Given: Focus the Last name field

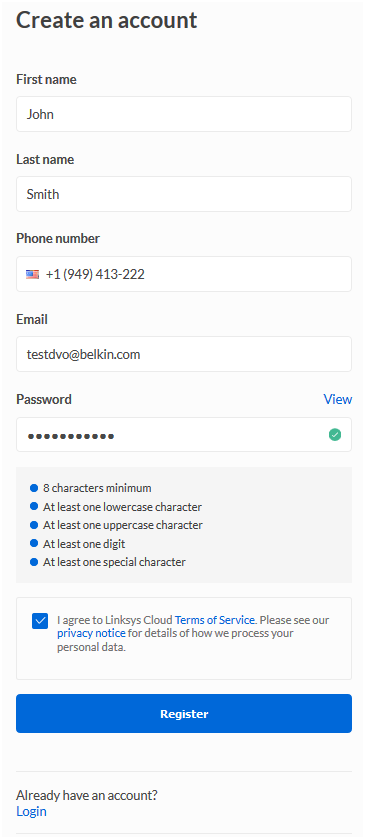Looking at the screenshot, I should coord(184,194).
